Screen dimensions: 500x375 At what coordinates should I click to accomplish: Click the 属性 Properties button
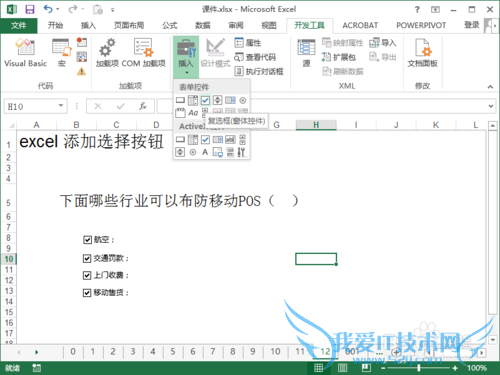(x=248, y=43)
